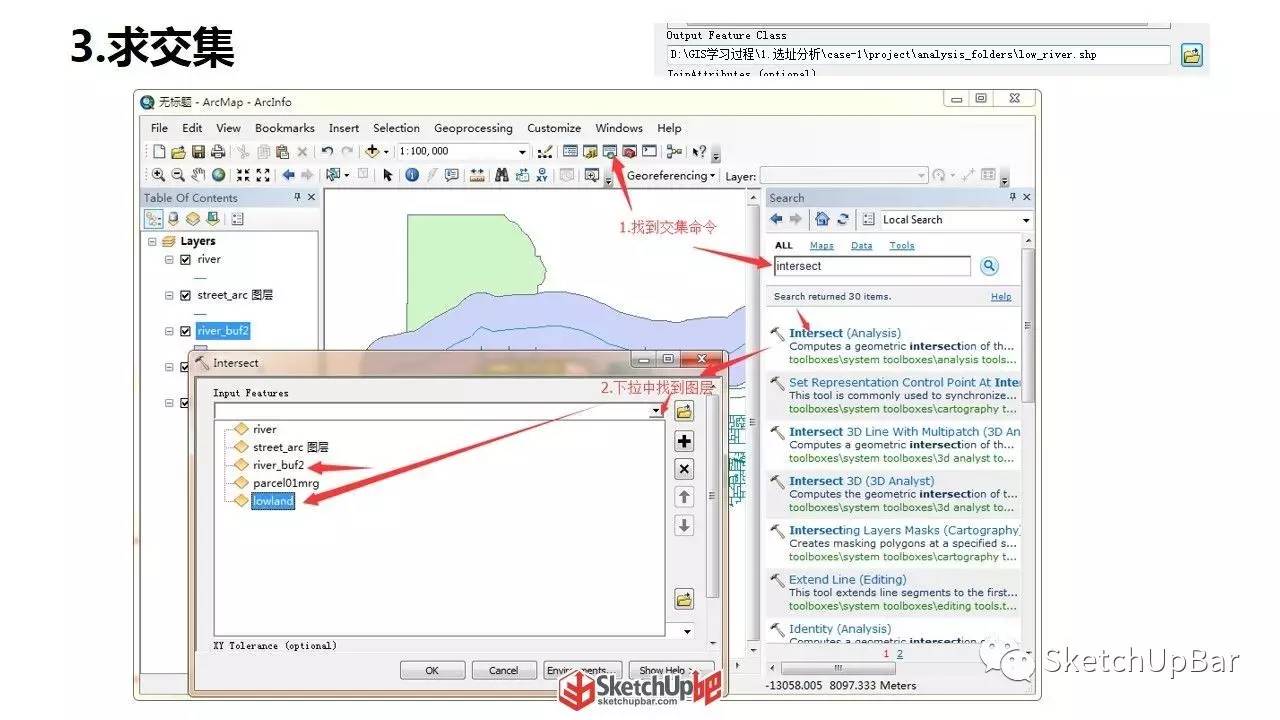Open the Selection menu
This screenshot has width=1280, height=720.
396,128
